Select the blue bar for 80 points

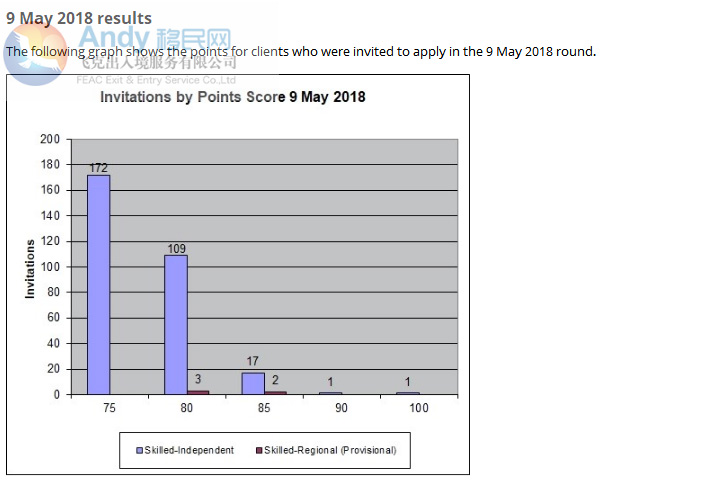point(176,325)
